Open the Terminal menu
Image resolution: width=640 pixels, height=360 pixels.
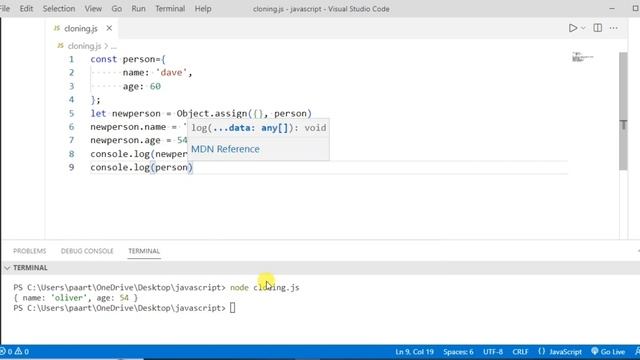click(x=170, y=9)
